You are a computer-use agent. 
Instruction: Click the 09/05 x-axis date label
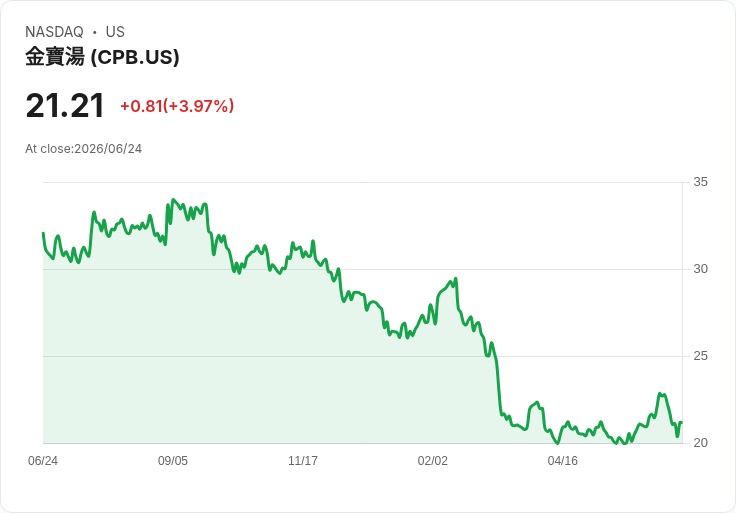[173, 461]
